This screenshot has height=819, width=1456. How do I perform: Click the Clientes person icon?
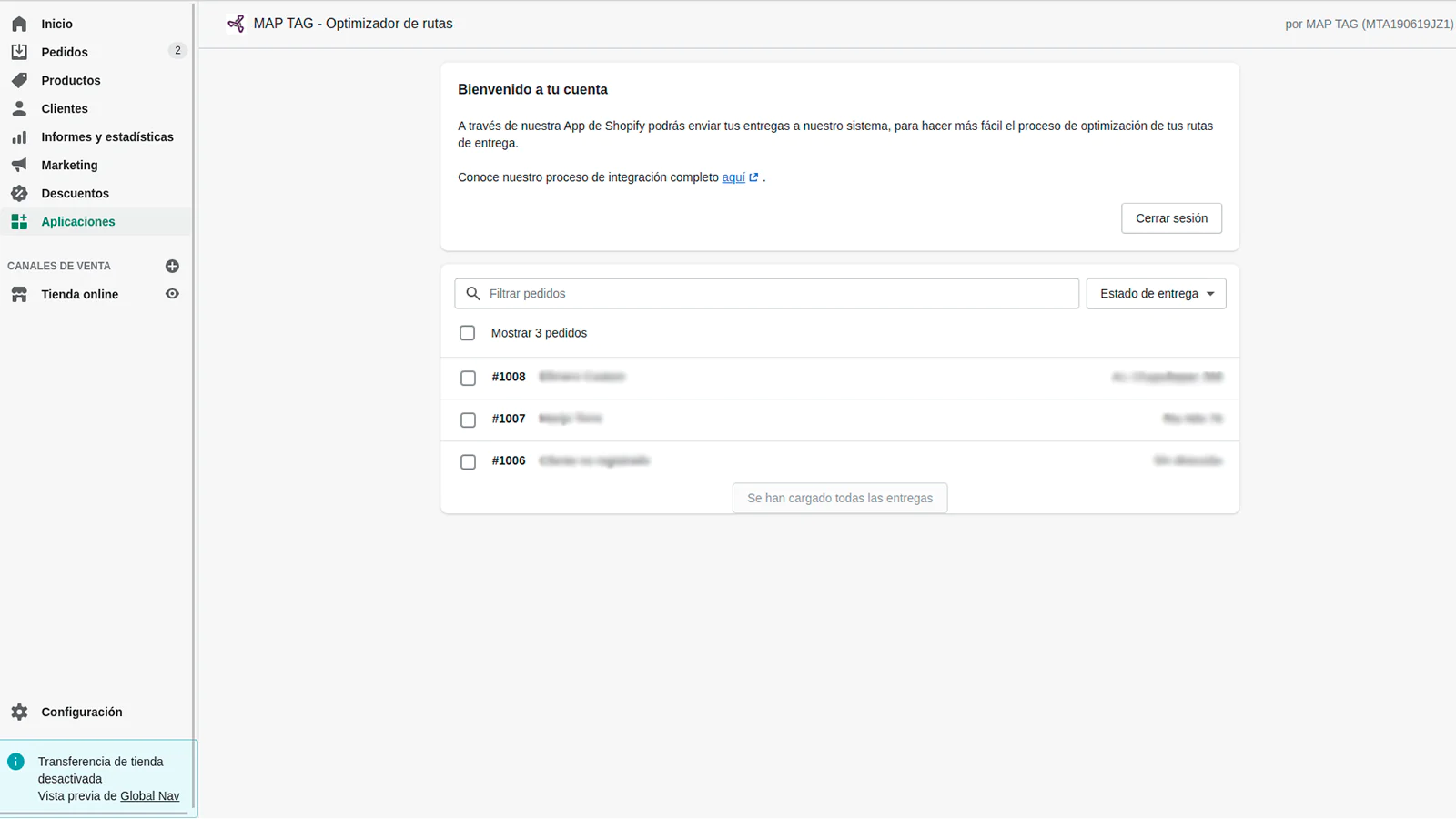tap(19, 108)
